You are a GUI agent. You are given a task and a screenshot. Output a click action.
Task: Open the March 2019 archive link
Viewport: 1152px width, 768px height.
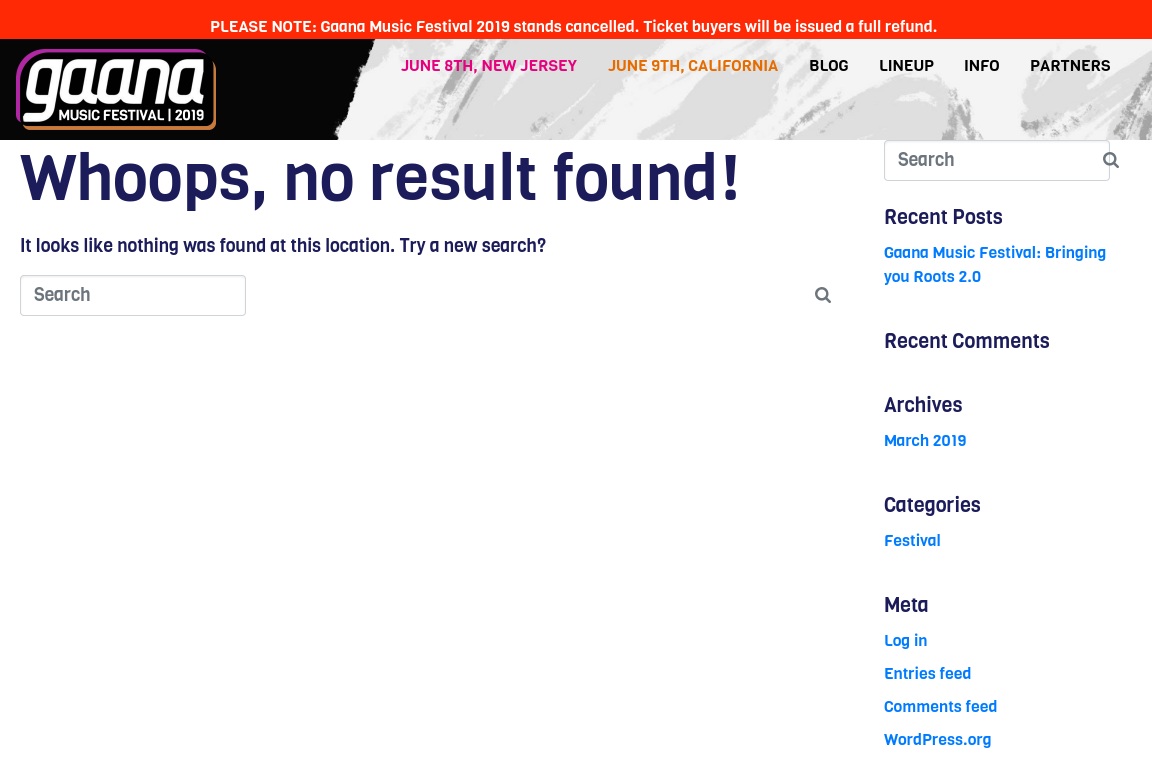coord(925,440)
